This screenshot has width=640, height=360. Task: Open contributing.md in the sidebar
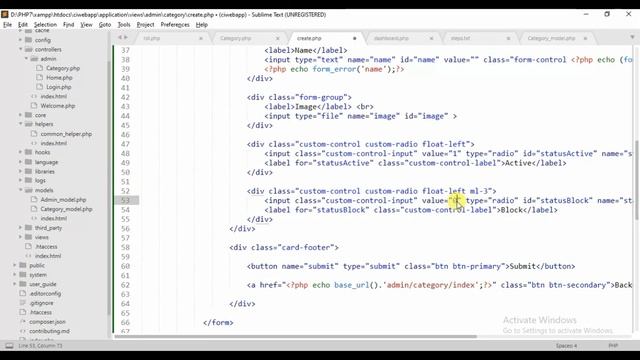(49, 331)
